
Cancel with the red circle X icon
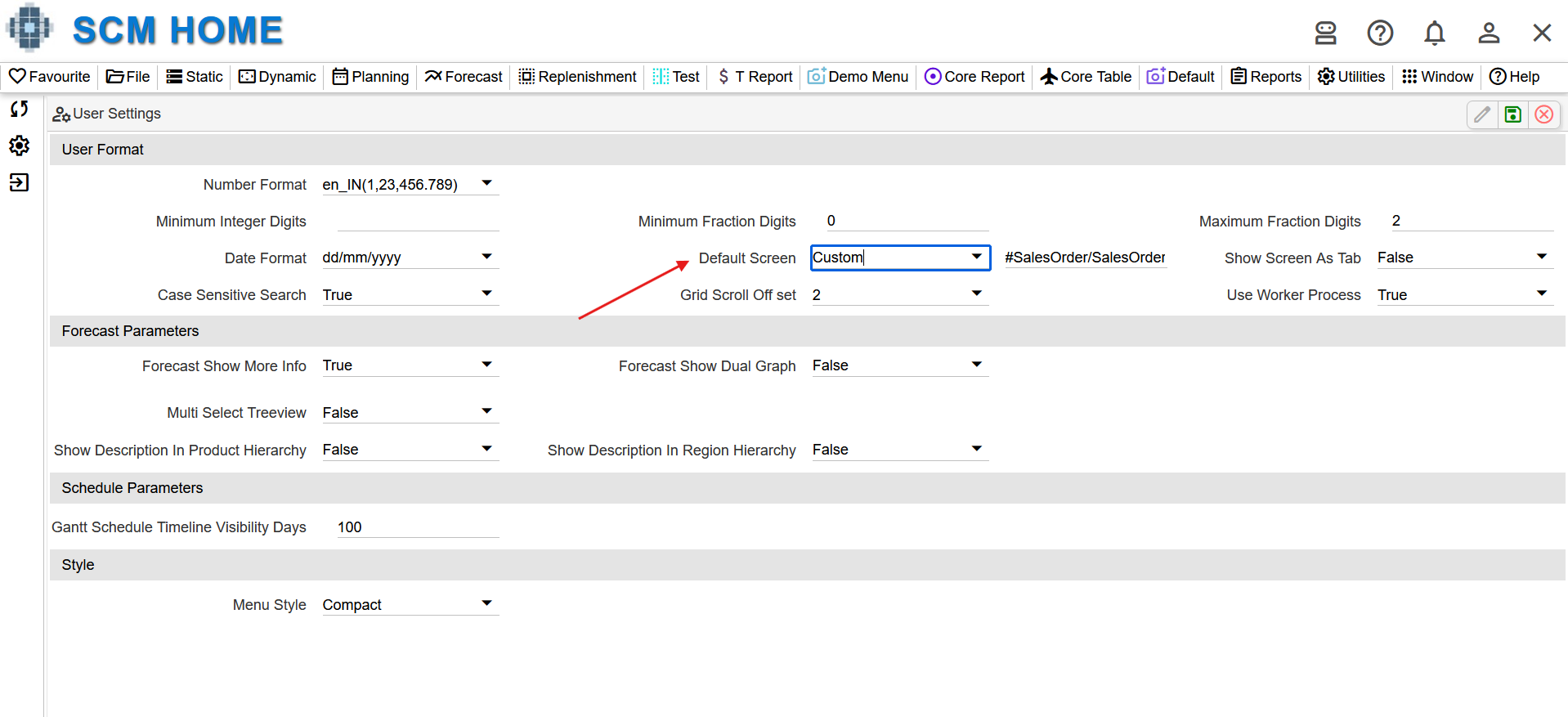point(1544,114)
